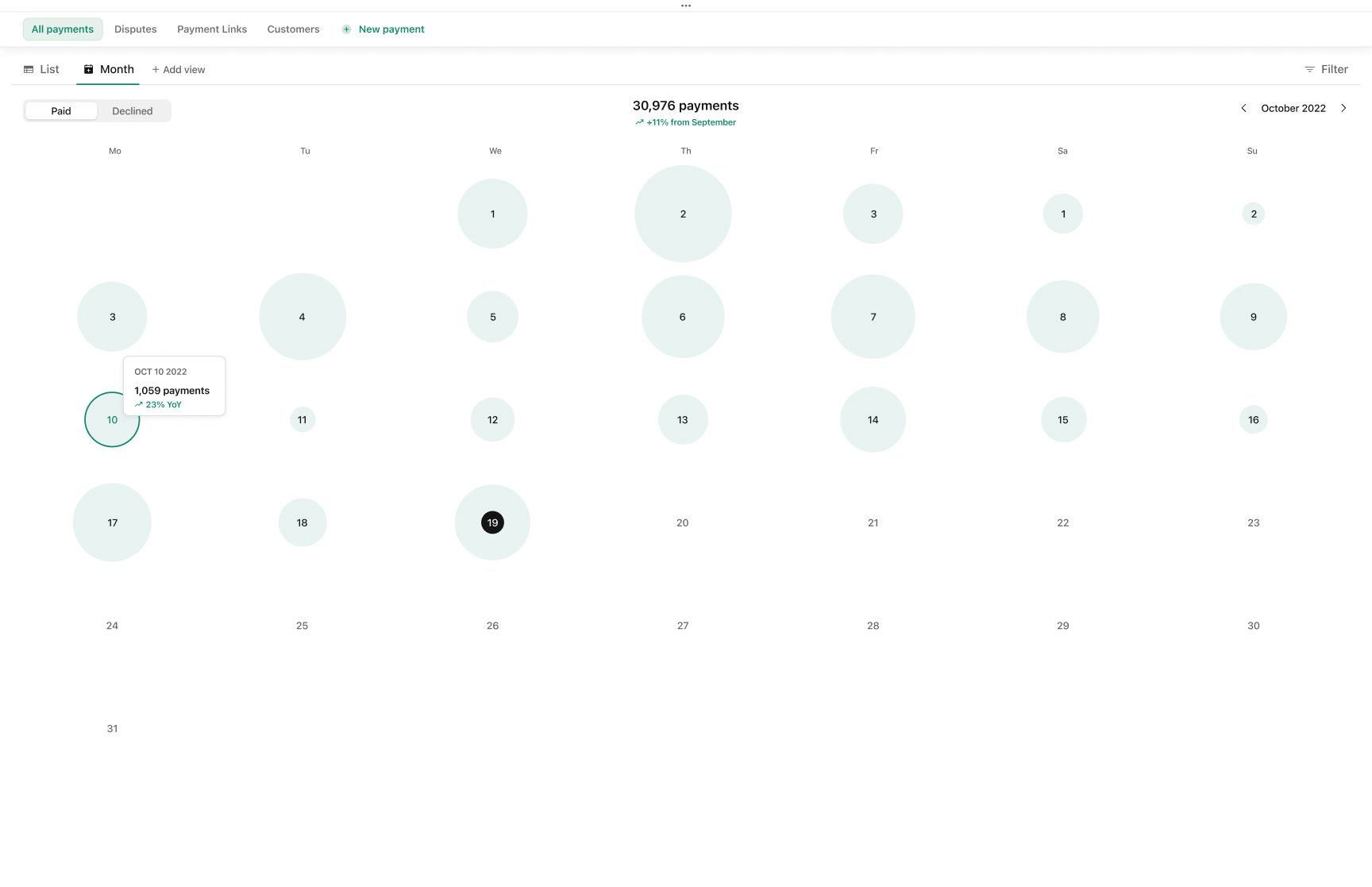Click on day 24
Image resolution: width=1372 pixels, height=887 pixels.
(112, 626)
